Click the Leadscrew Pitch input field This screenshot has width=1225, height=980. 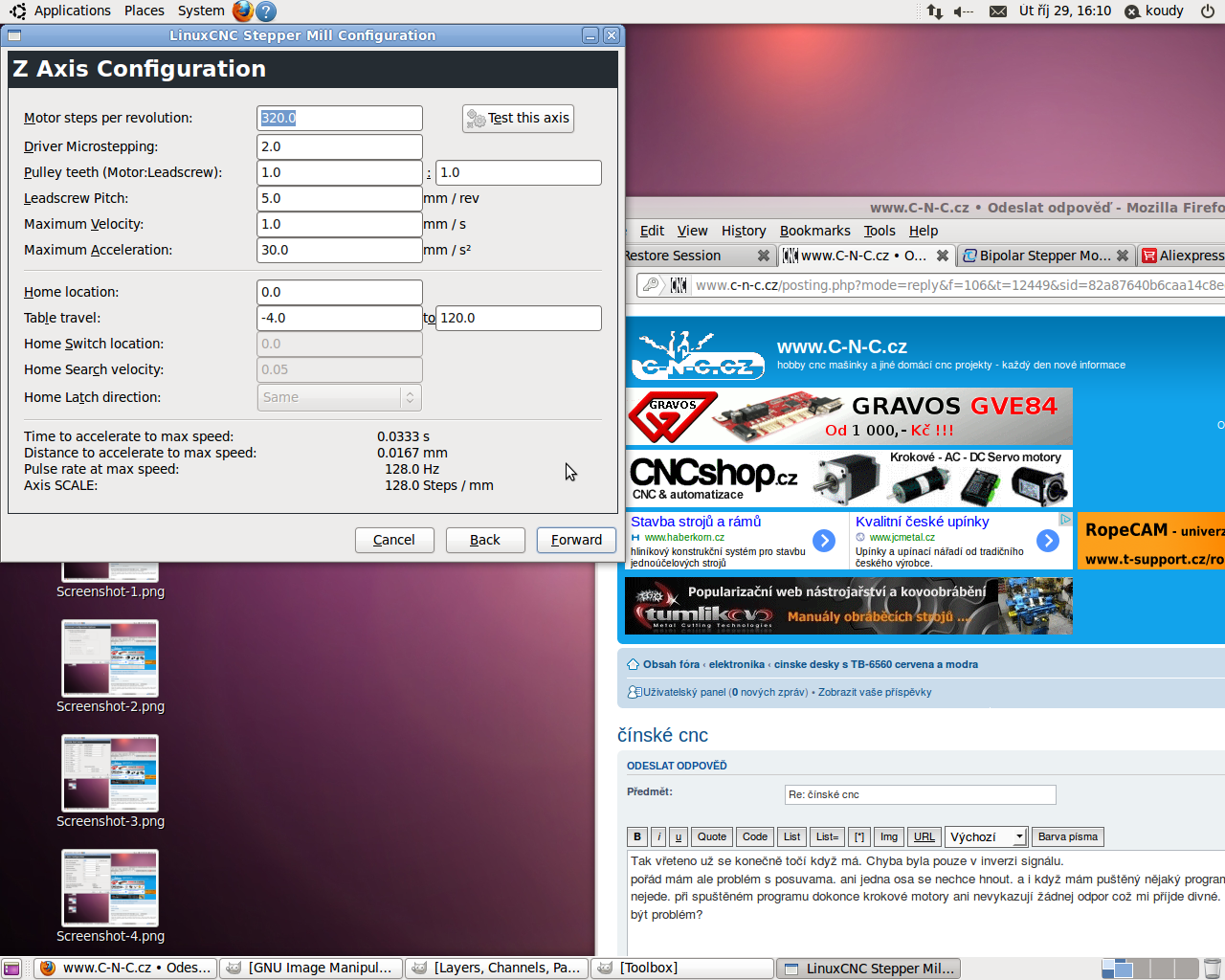[x=340, y=198]
